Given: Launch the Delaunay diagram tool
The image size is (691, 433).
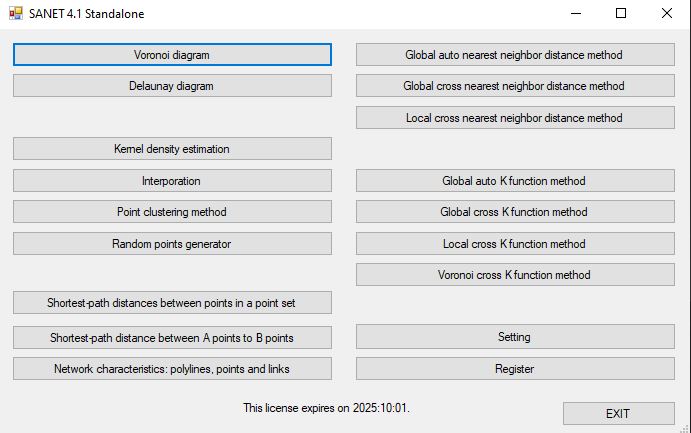Looking at the screenshot, I should 172,85.
